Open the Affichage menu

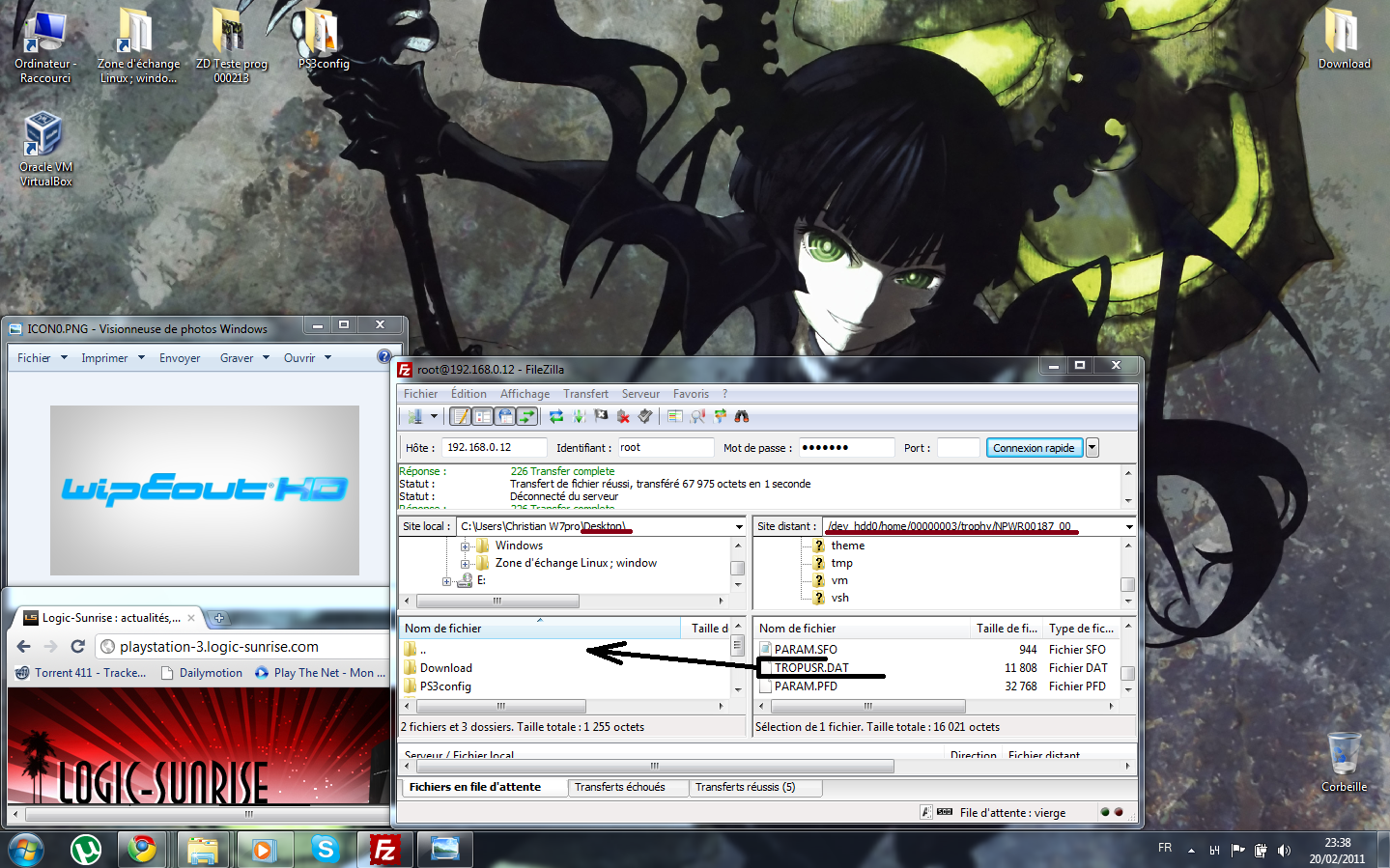(525, 394)
